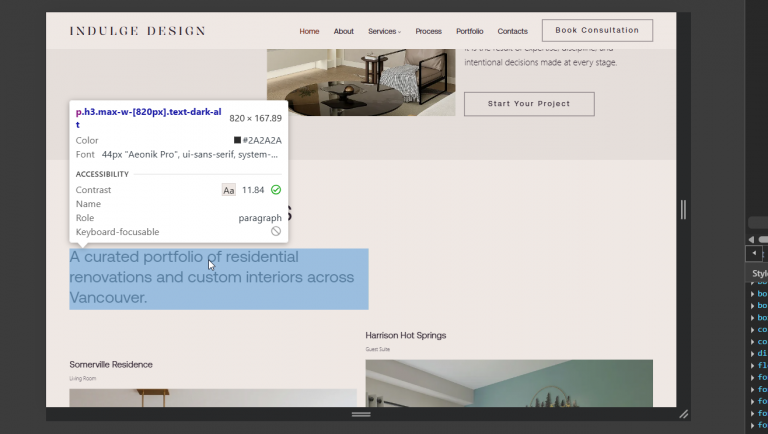The image size is (768, 434).
Task: Click the highlighted curated portfolio paragraph
Action: (218, 279)
